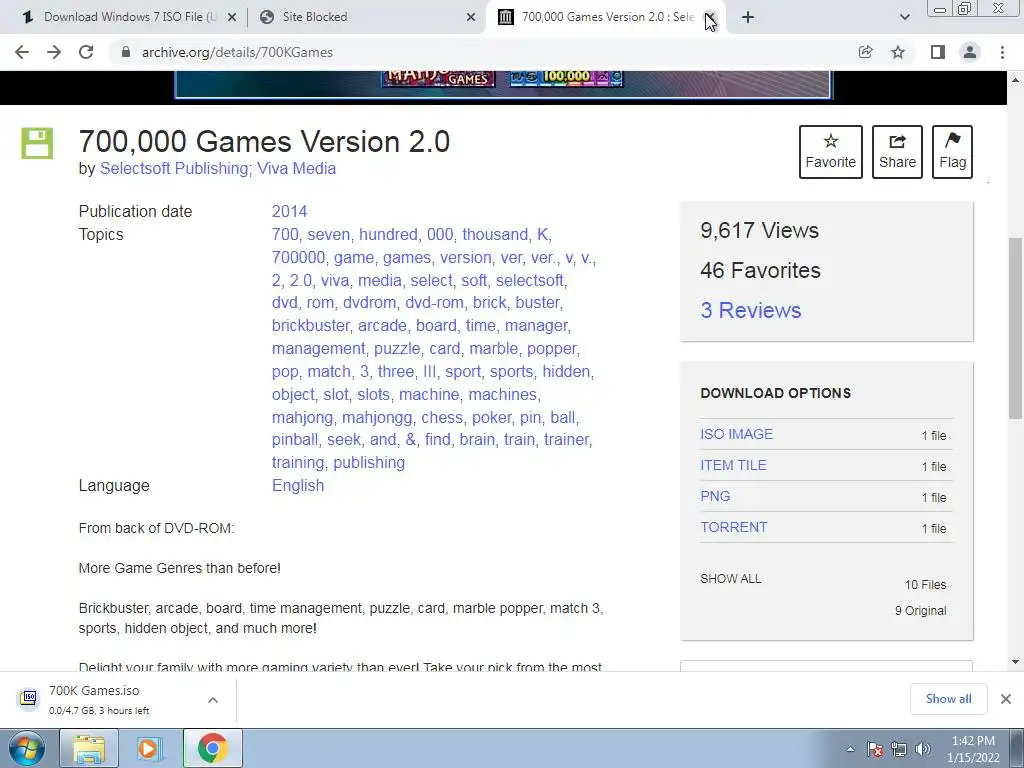Open Windows Media Player from taskbar

[x=148, y=748]
